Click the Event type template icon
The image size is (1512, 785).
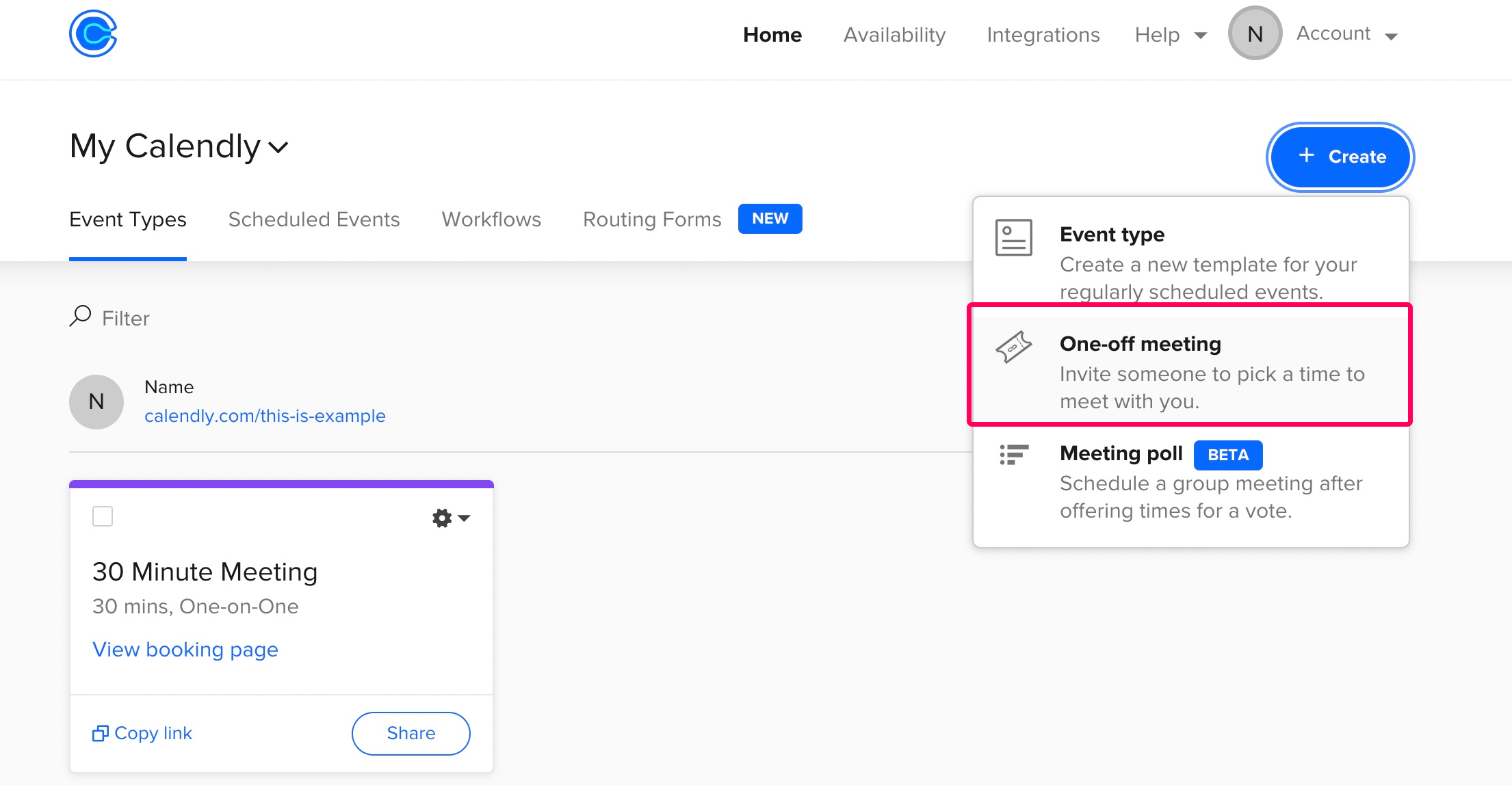click(x=1014, y=237)
